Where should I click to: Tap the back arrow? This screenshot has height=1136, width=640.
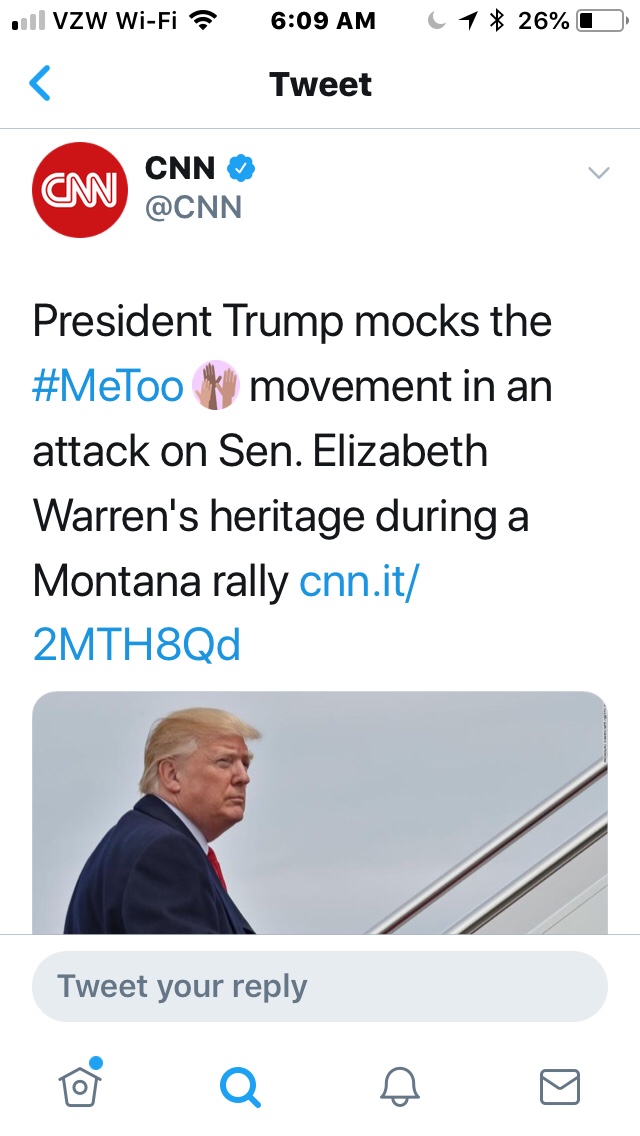[x=40, y=84]
